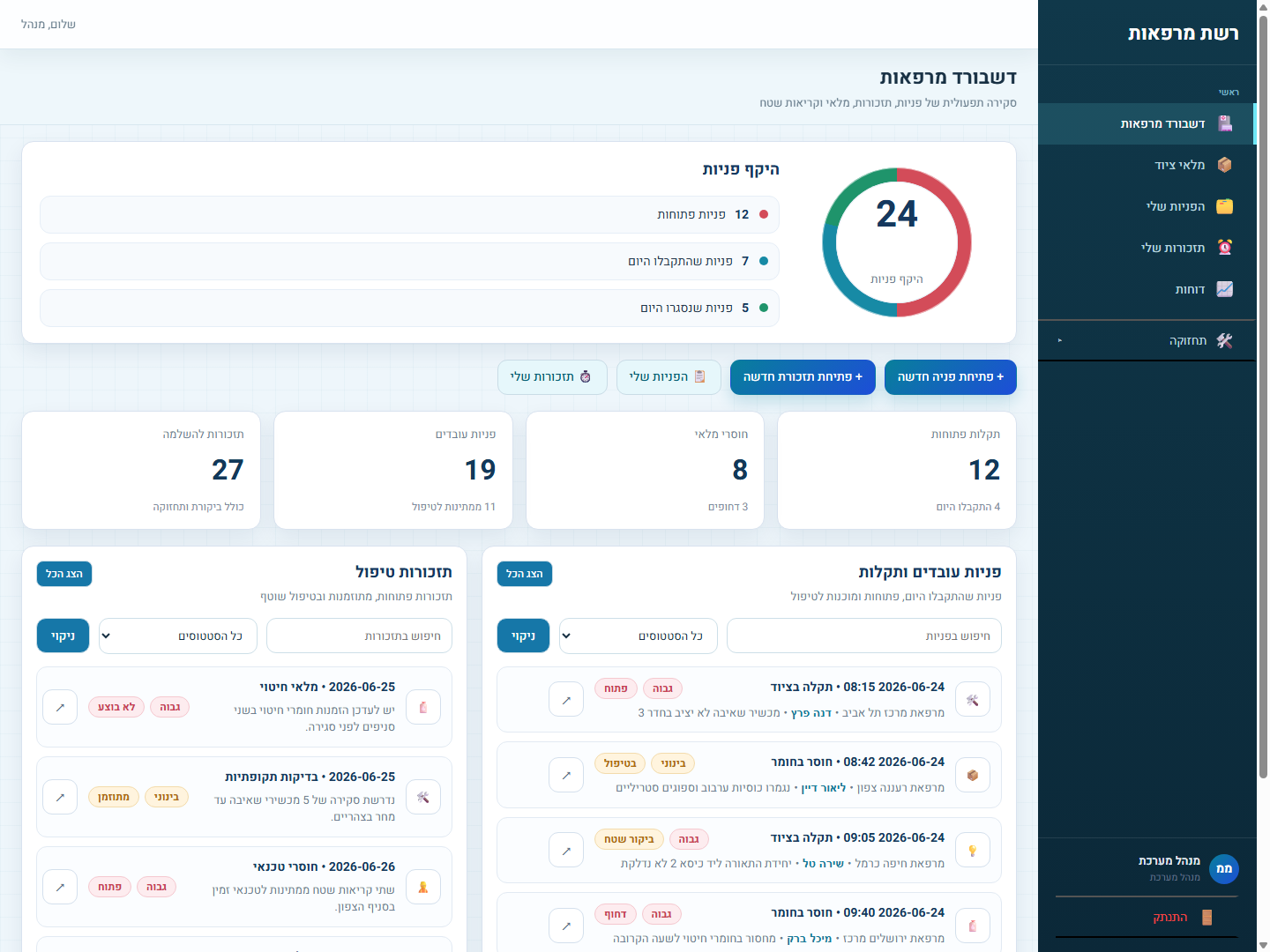Select תזכורות שלי in the sidebar
Image resolution: width=1270 pixels, height=952 pixels.
click(1147, 248)
